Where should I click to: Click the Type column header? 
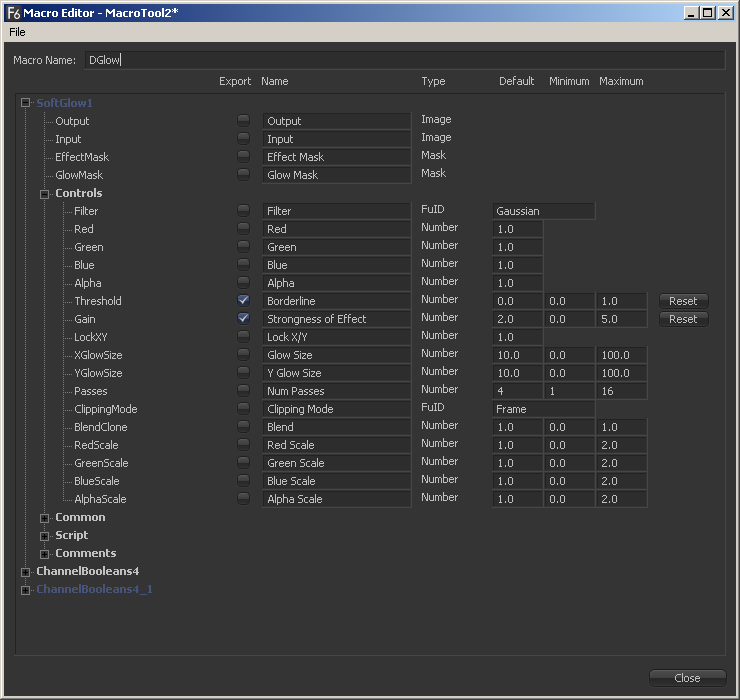pos(433,81)
